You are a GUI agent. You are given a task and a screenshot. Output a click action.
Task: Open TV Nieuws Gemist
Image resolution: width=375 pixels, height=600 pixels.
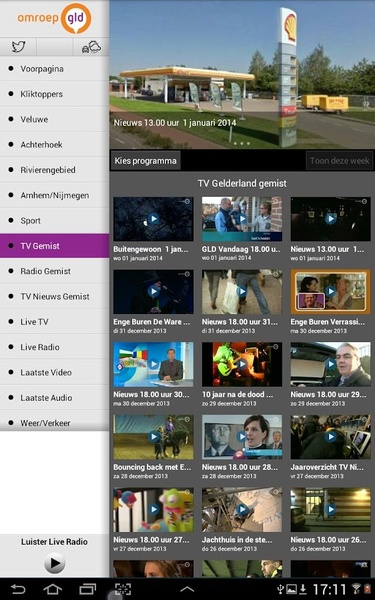[x=54, y=296]
